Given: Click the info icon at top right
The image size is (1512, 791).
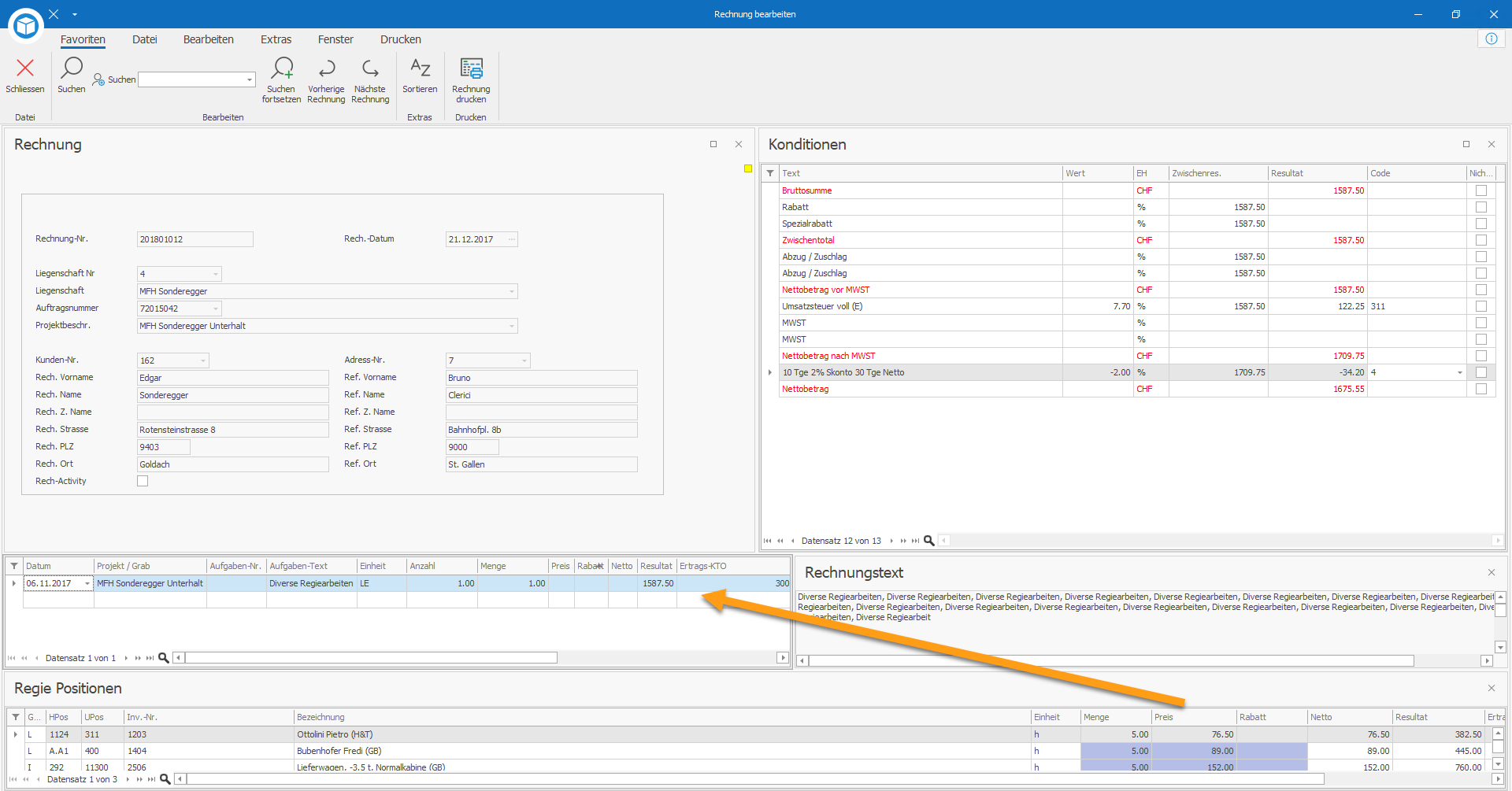Looking at the screenshot, I should coord(1492,39).
